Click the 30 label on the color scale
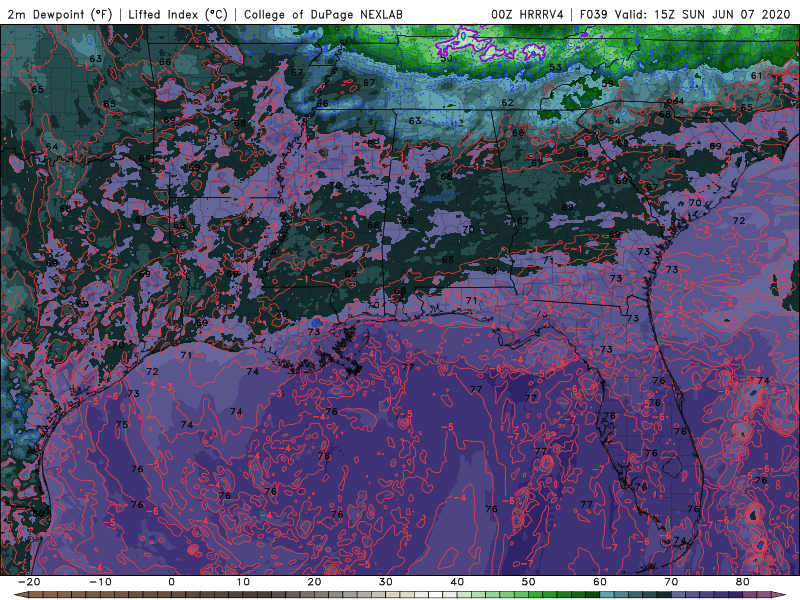Screen dimensions: 800x600 386,582
